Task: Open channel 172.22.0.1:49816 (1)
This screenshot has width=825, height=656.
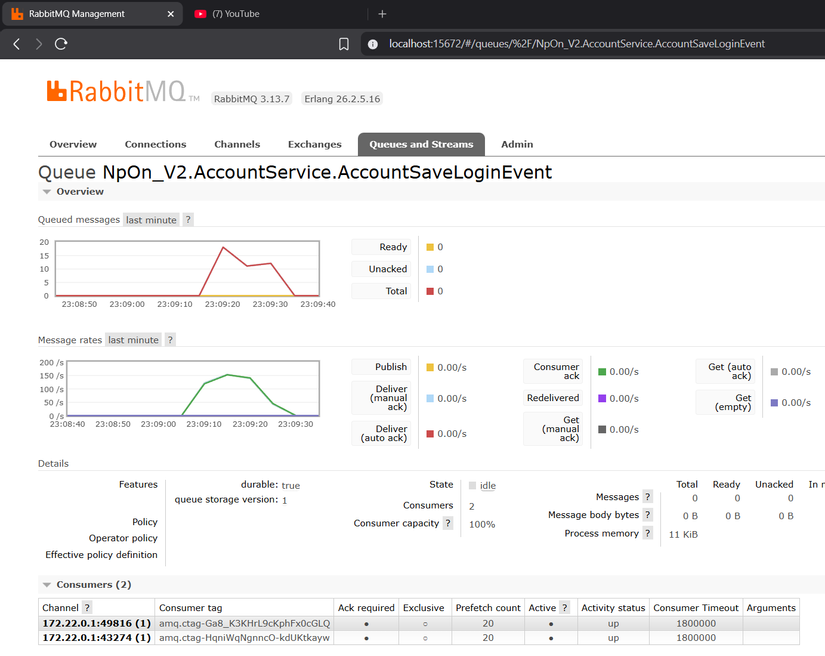Action: pyautogui.click(x=97, y=623)
